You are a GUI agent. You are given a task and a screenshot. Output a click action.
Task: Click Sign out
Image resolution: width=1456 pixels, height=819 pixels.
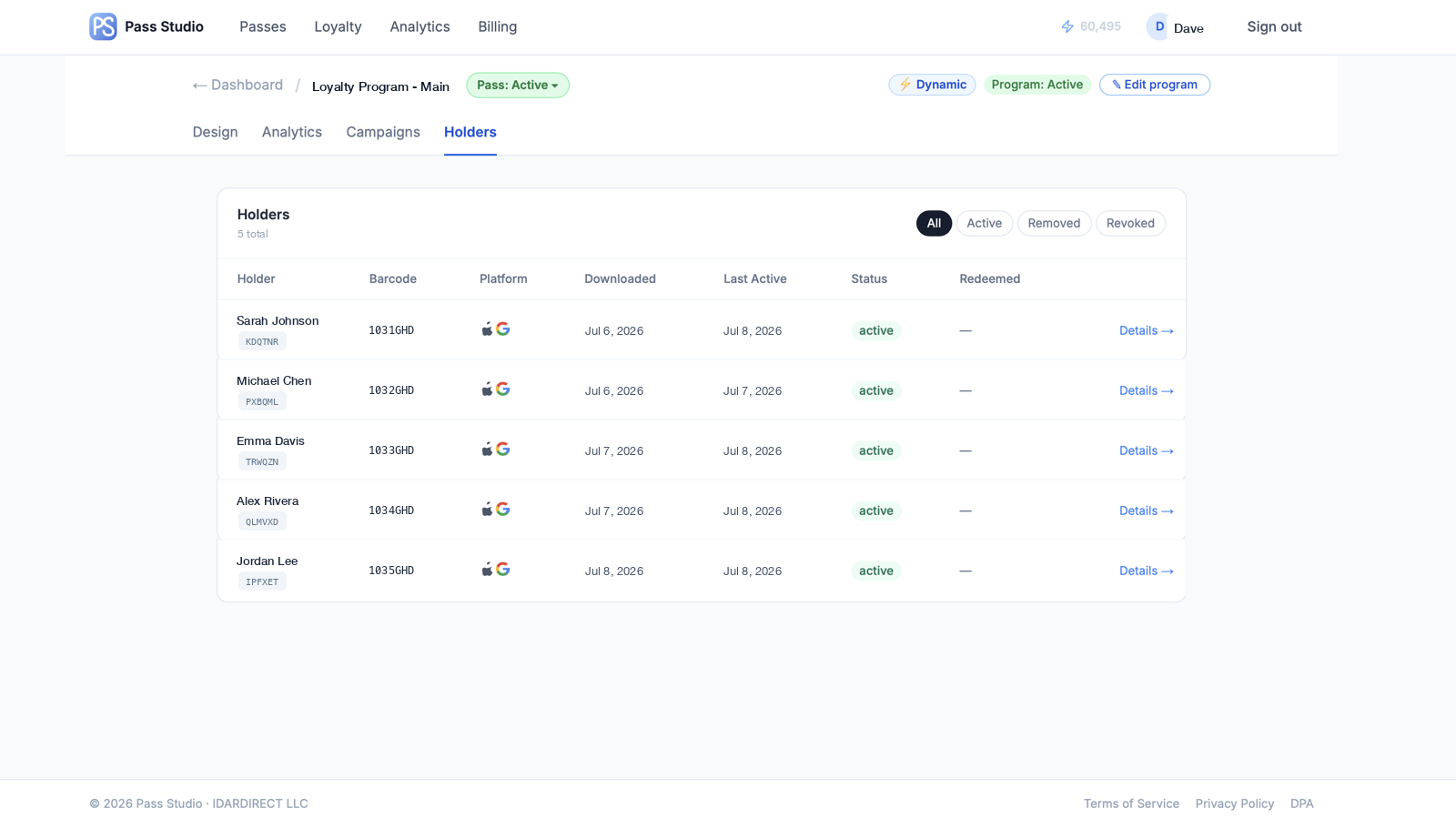[x=1274, y=27]
